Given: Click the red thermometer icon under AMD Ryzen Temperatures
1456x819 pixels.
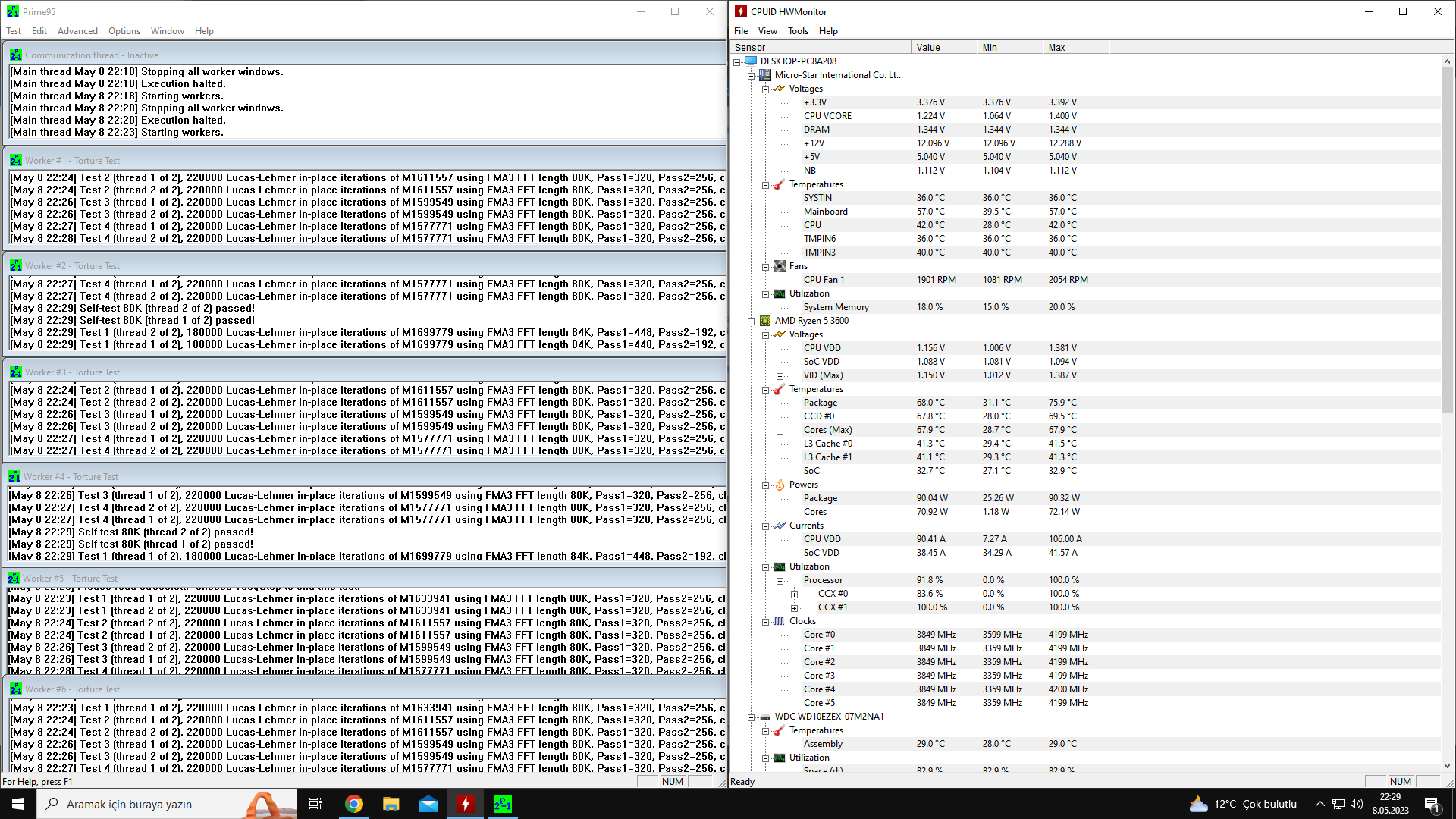Looking at the screenshot, I should [779, 389].
